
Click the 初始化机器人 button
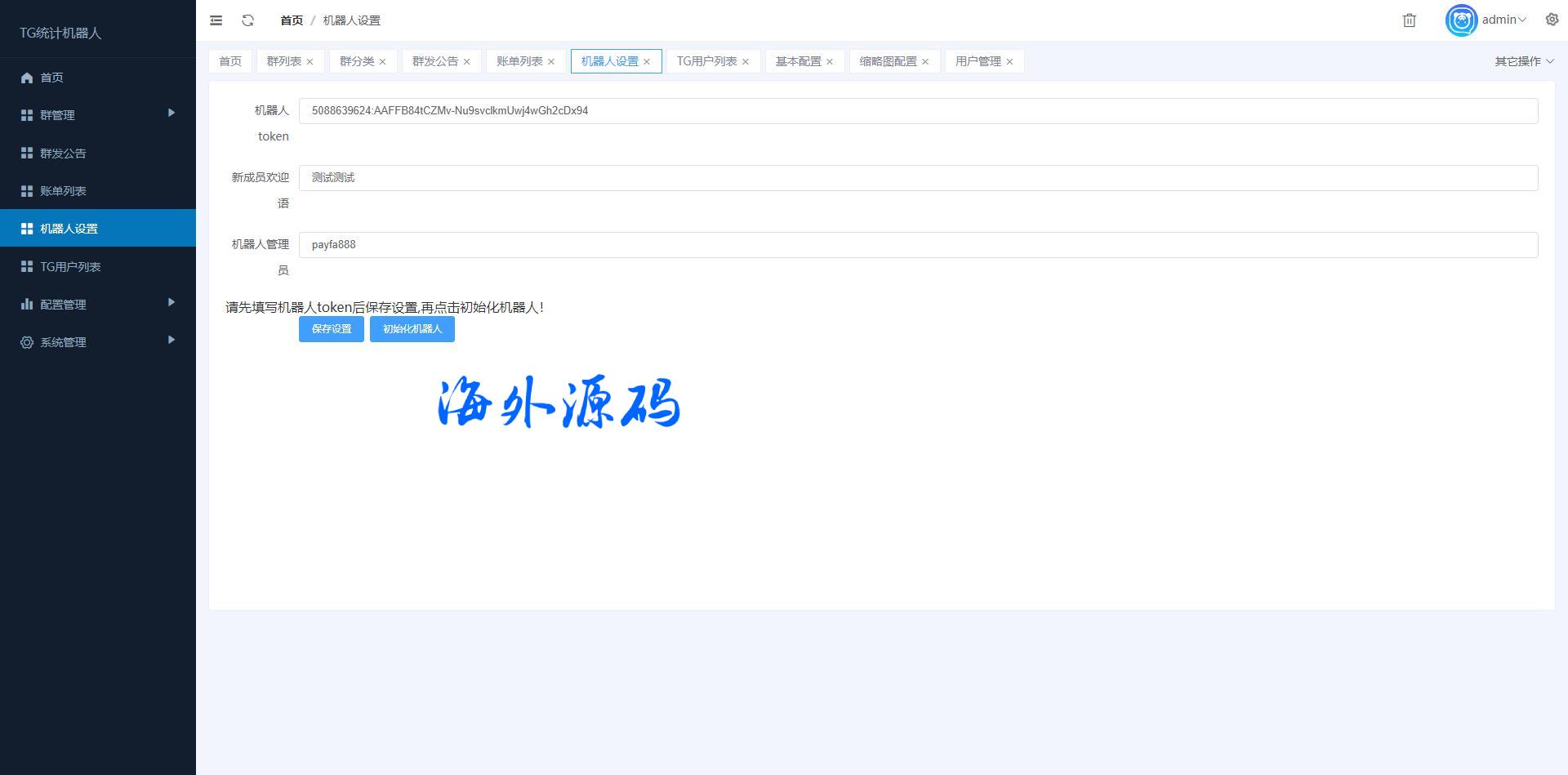click(412, 329)
